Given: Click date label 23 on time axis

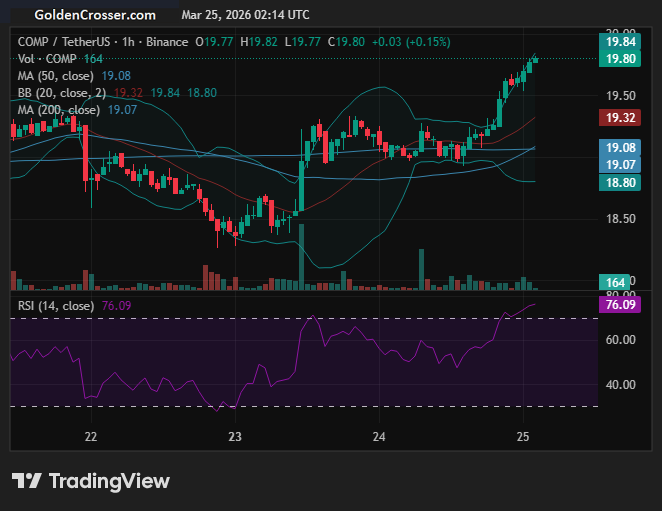Looking at the screenshot, I should pos(235,437).
